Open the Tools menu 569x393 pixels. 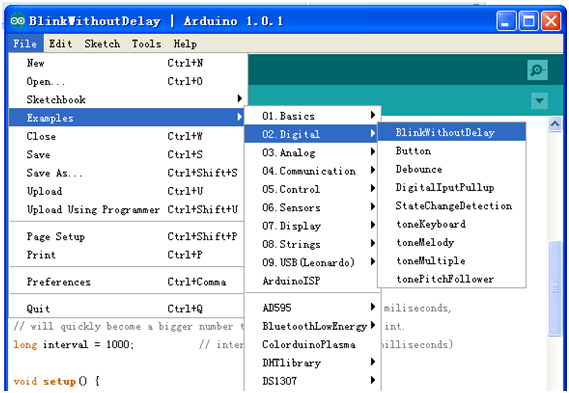146,44
